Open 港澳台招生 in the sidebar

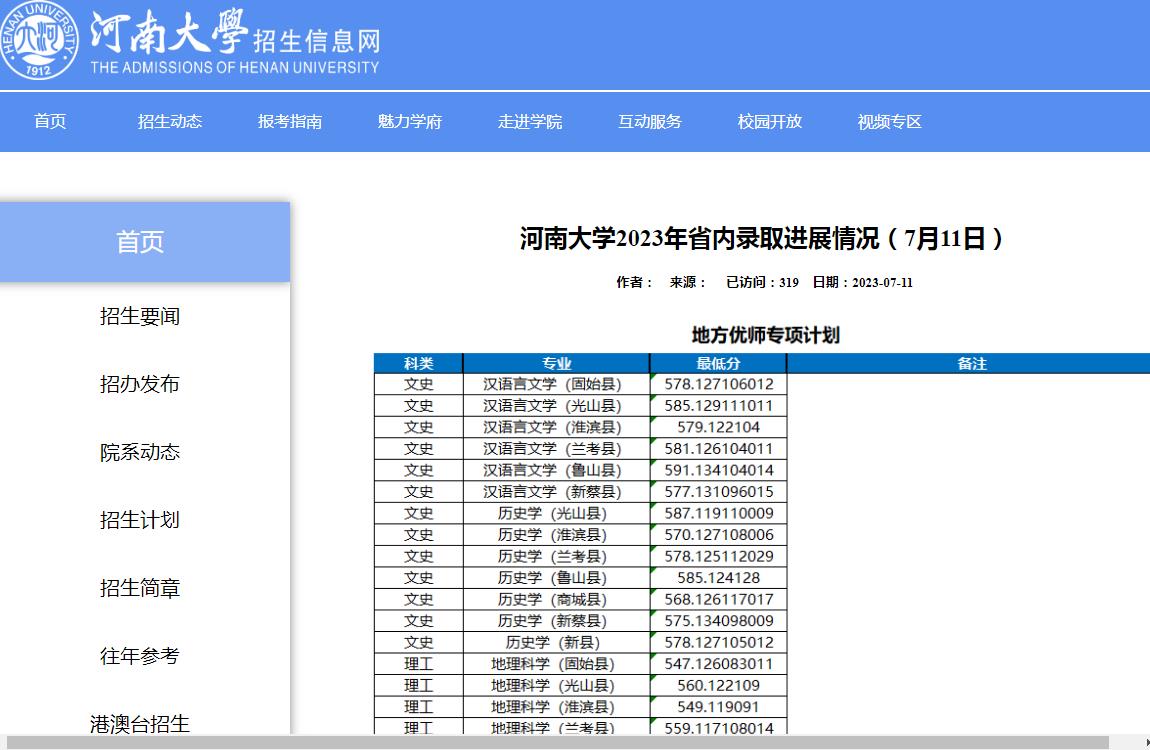139,724
